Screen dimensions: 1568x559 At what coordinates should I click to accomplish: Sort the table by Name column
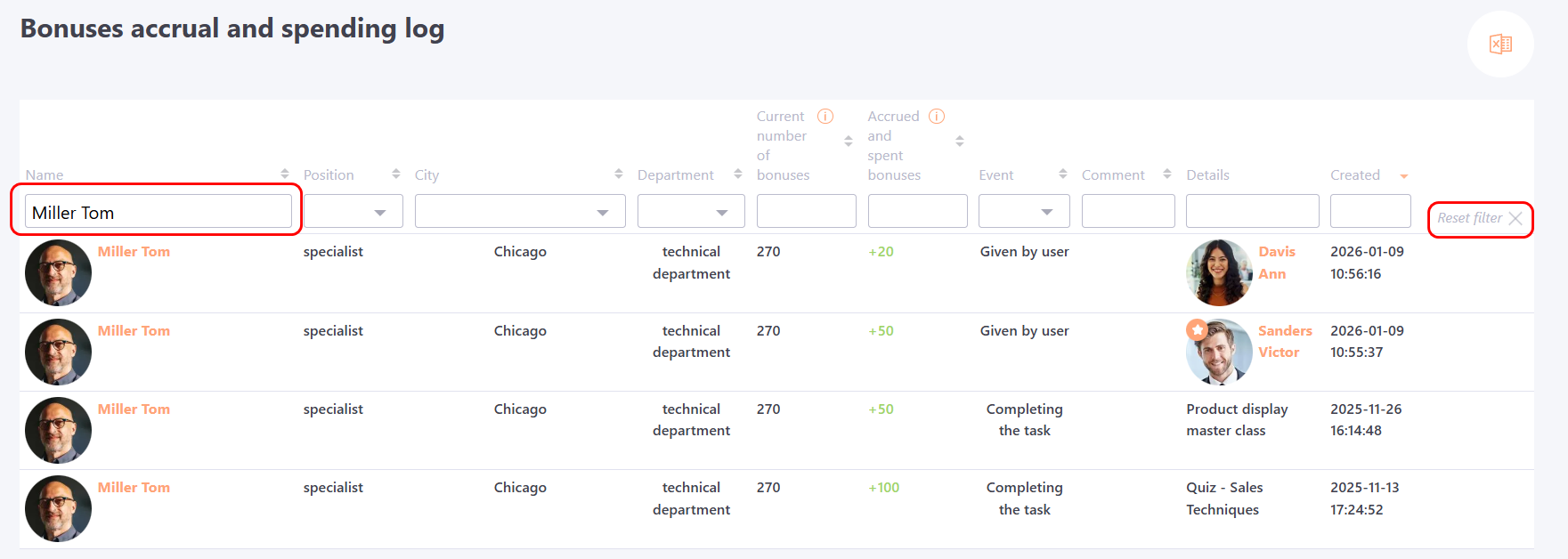coord(284,174)
